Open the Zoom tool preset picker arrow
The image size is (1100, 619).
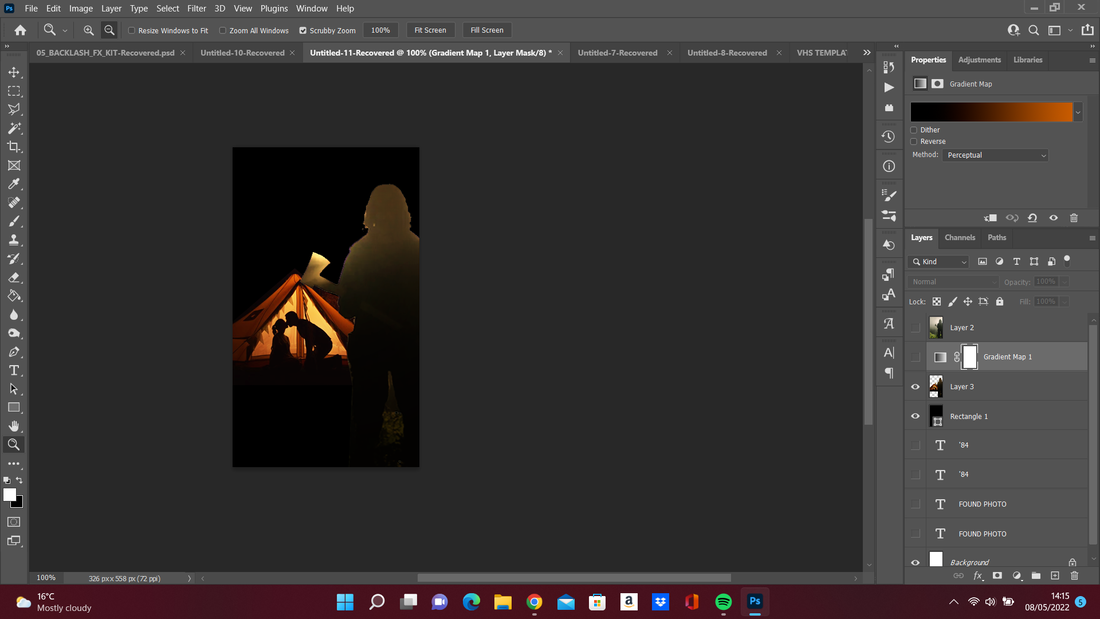[x=65, y=31]
